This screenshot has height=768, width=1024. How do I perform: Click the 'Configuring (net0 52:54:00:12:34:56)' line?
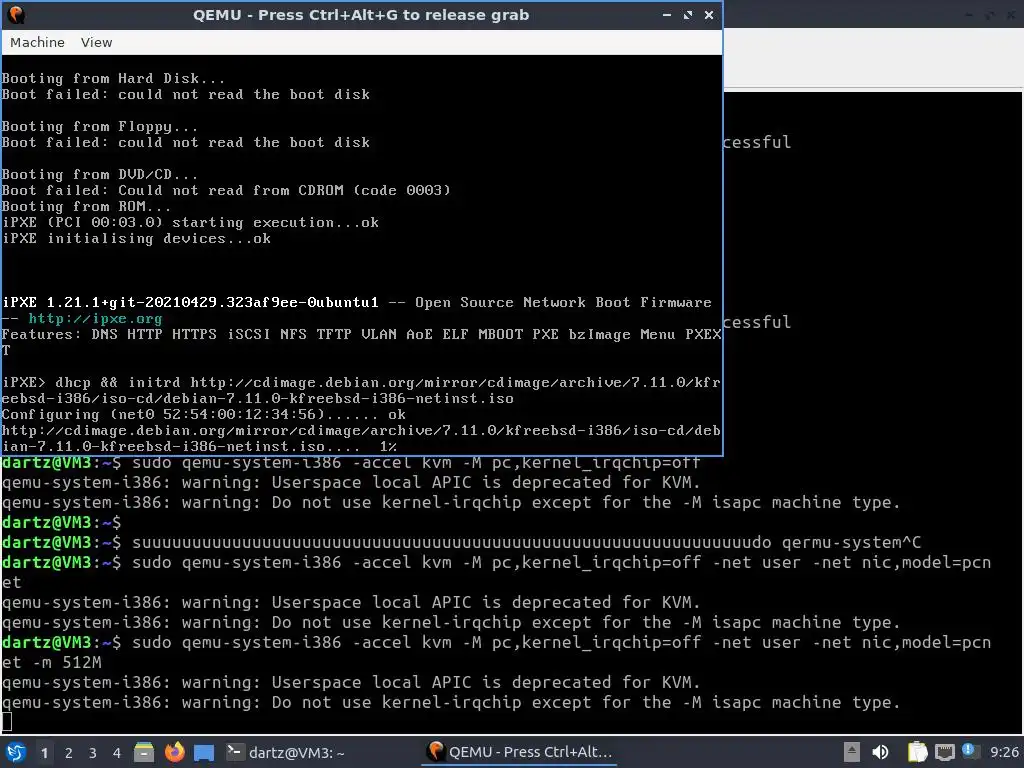click(x=203, y=415)
